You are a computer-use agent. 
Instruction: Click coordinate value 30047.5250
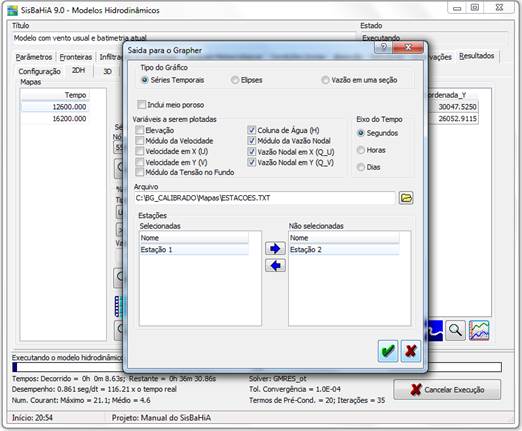[457, 107]
